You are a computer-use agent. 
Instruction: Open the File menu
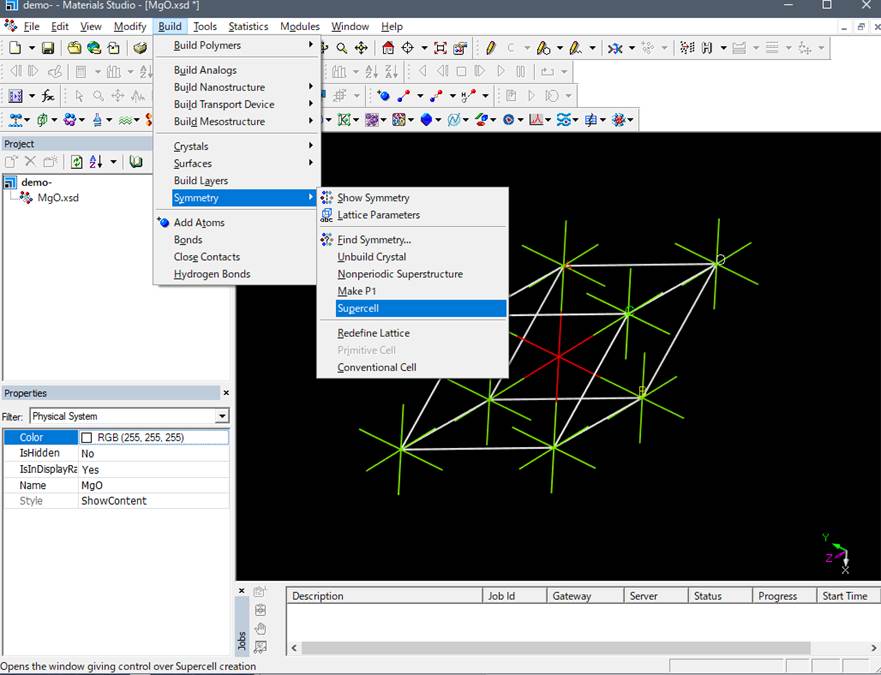point(31,26)
